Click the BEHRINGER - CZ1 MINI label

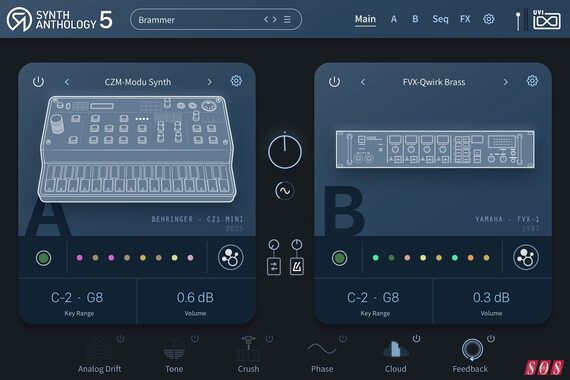(x=197, y=219)
